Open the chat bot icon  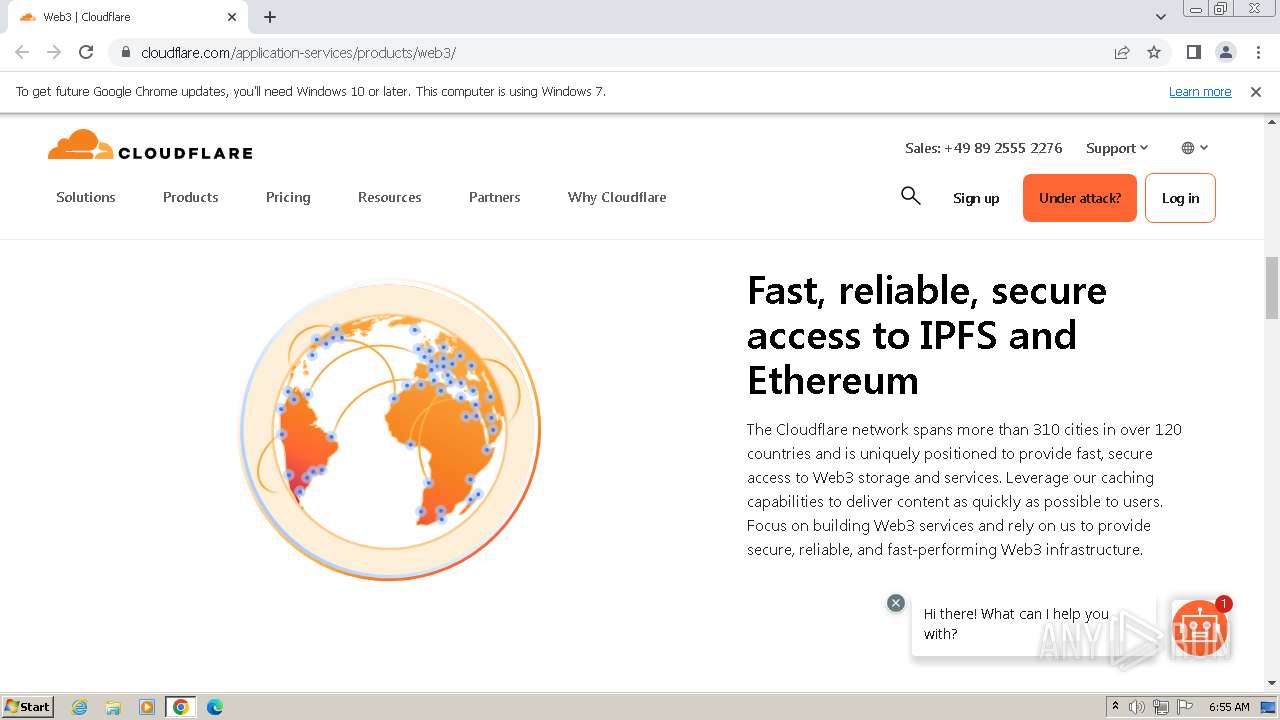[x=1199, y=627]
